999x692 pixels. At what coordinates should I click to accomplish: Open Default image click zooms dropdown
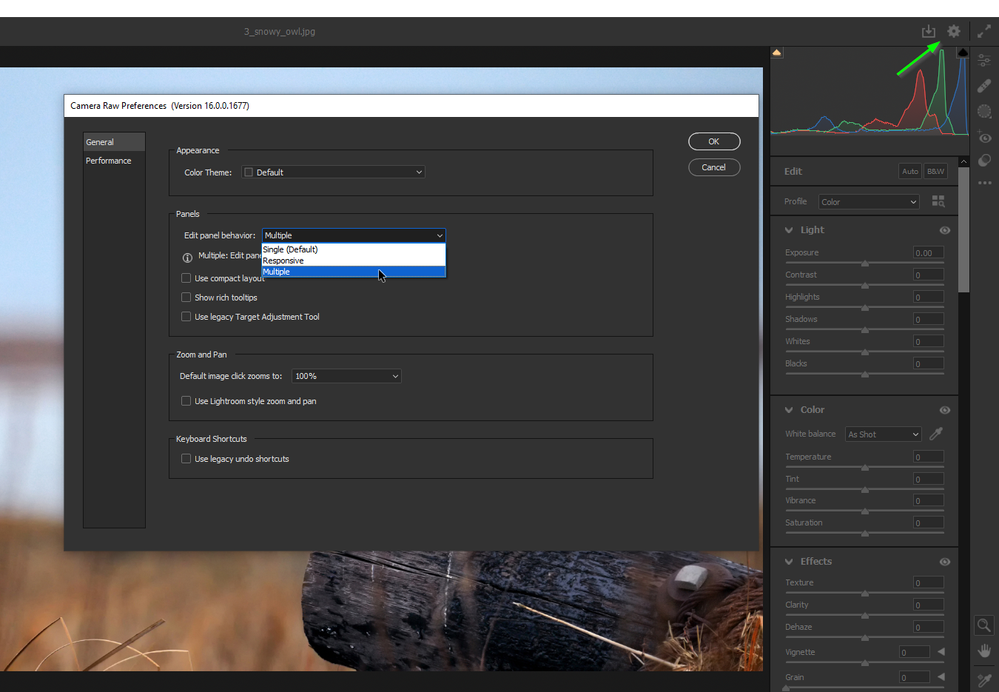(346, 376)
